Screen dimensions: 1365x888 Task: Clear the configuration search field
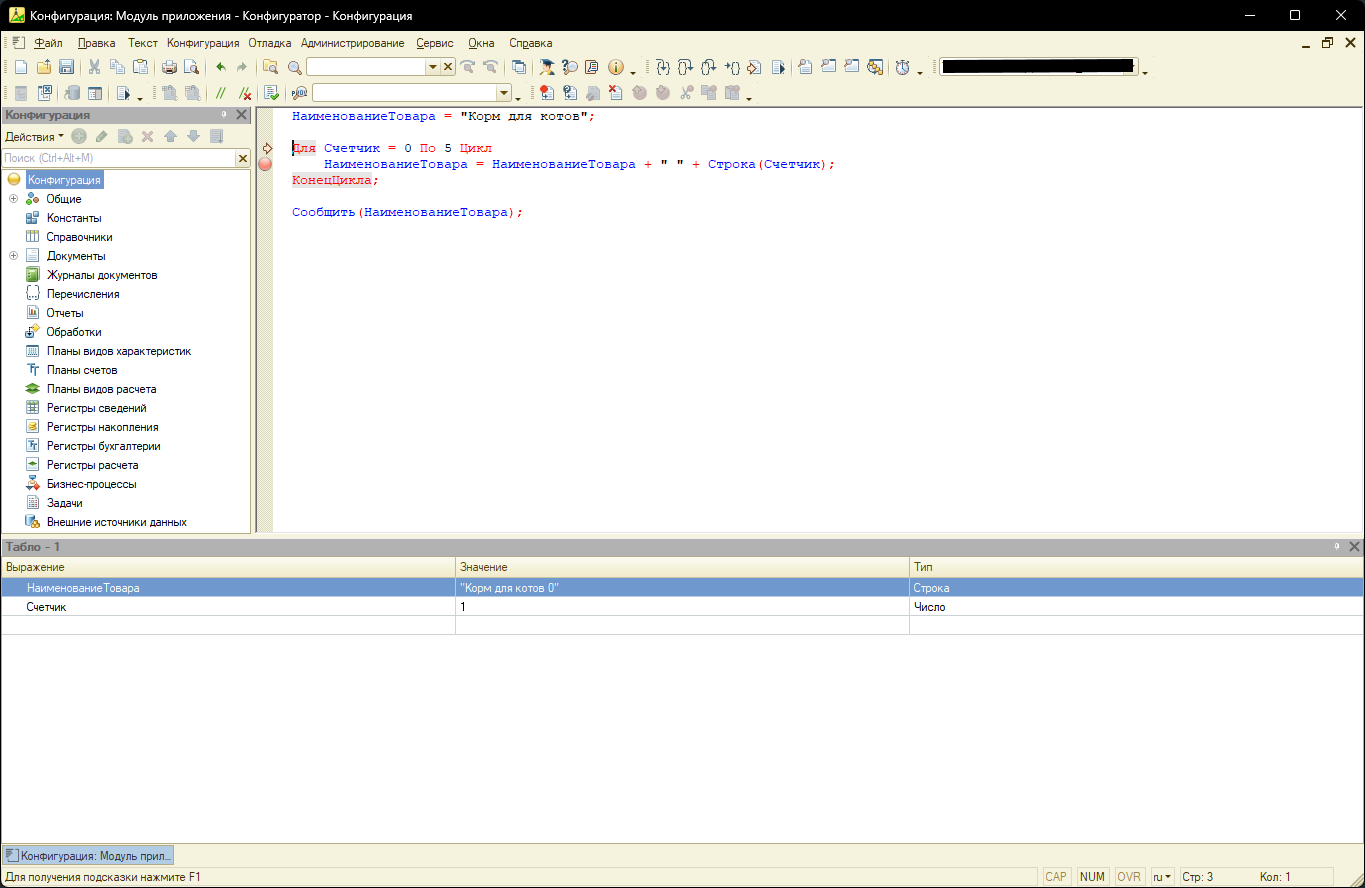pos(242,158)
